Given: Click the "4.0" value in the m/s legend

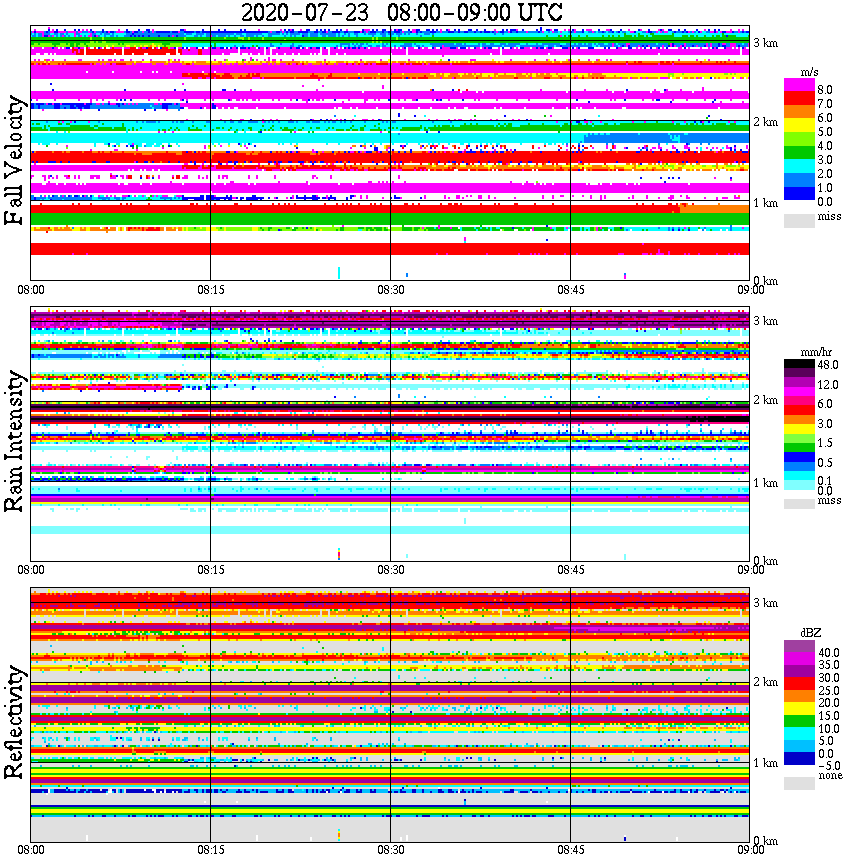Looking at the screenshot, I should pos(825,146).
